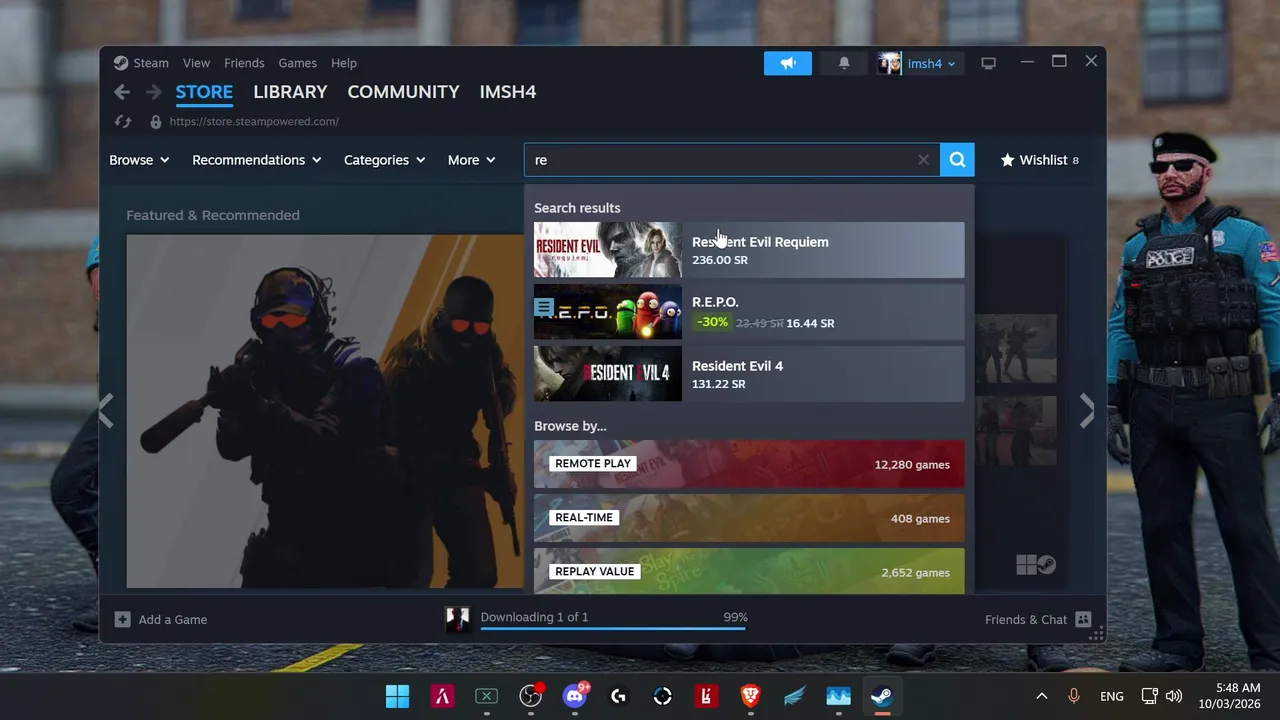1280x720 pixels.
Task: Open the Friends & Chat icon
Action: pyautogui.click(x=1083, y=619)
